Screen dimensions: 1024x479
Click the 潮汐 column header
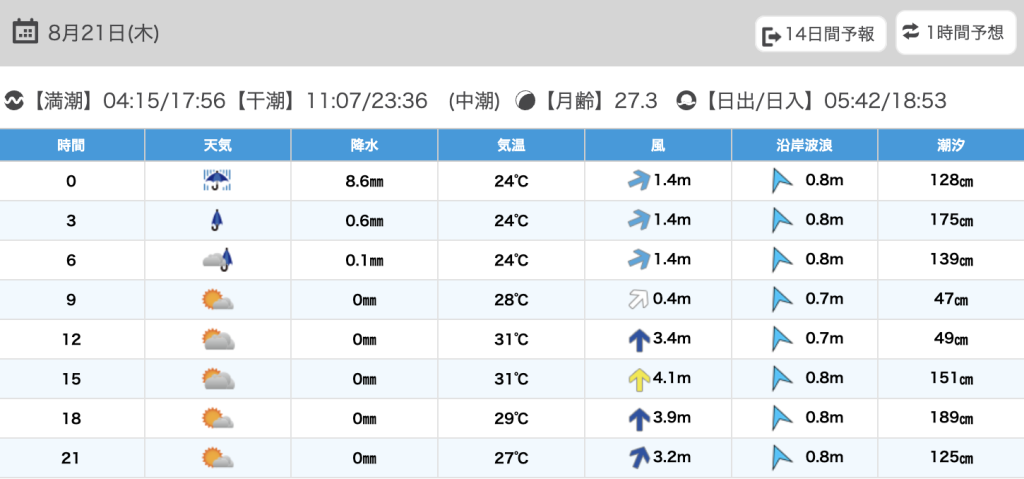tap(952, 145)
